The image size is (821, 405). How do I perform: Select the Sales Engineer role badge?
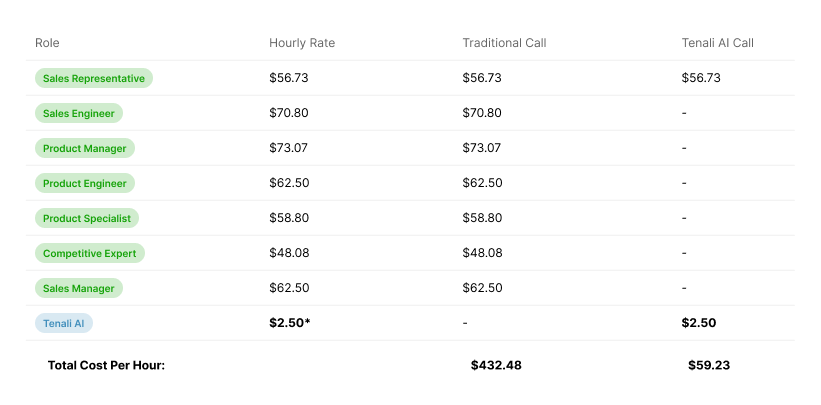pyautogui.click(x=78, y=113)
